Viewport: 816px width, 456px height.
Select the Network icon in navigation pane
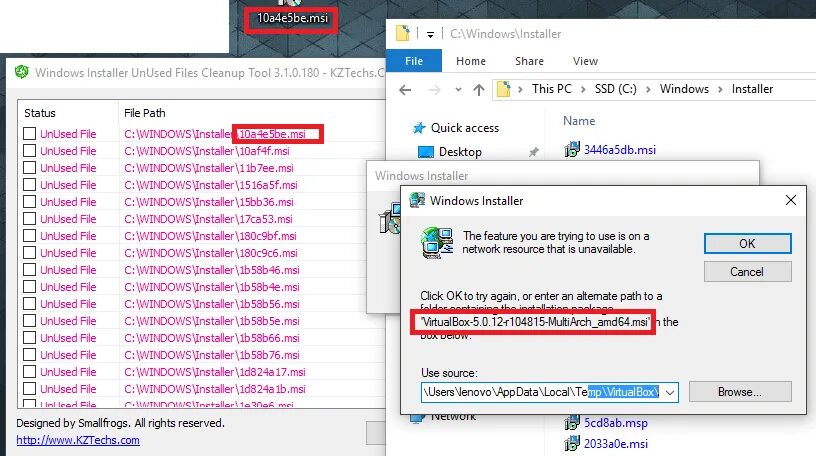tap(417, 417)
